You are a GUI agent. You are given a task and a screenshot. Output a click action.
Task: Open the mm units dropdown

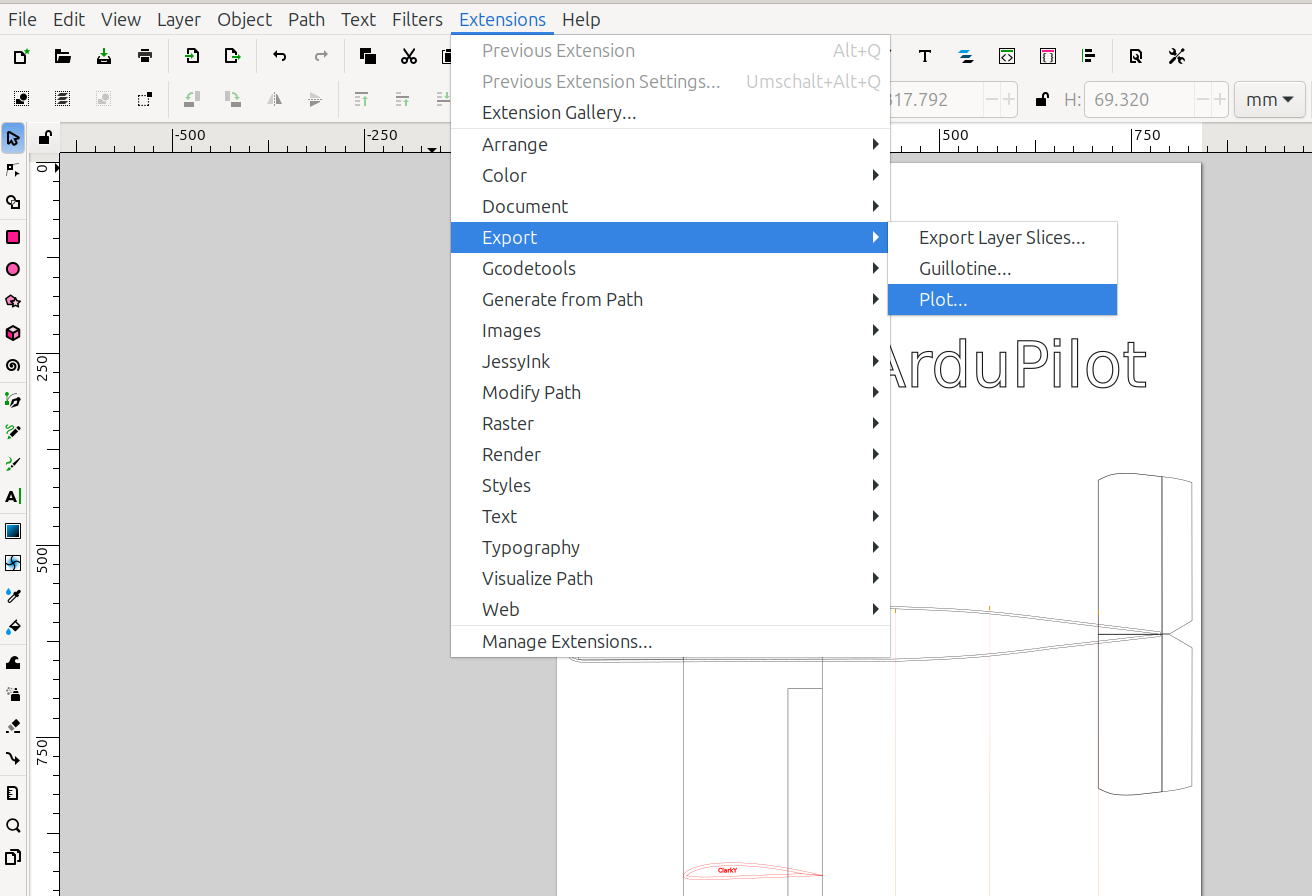[1270, 99]
